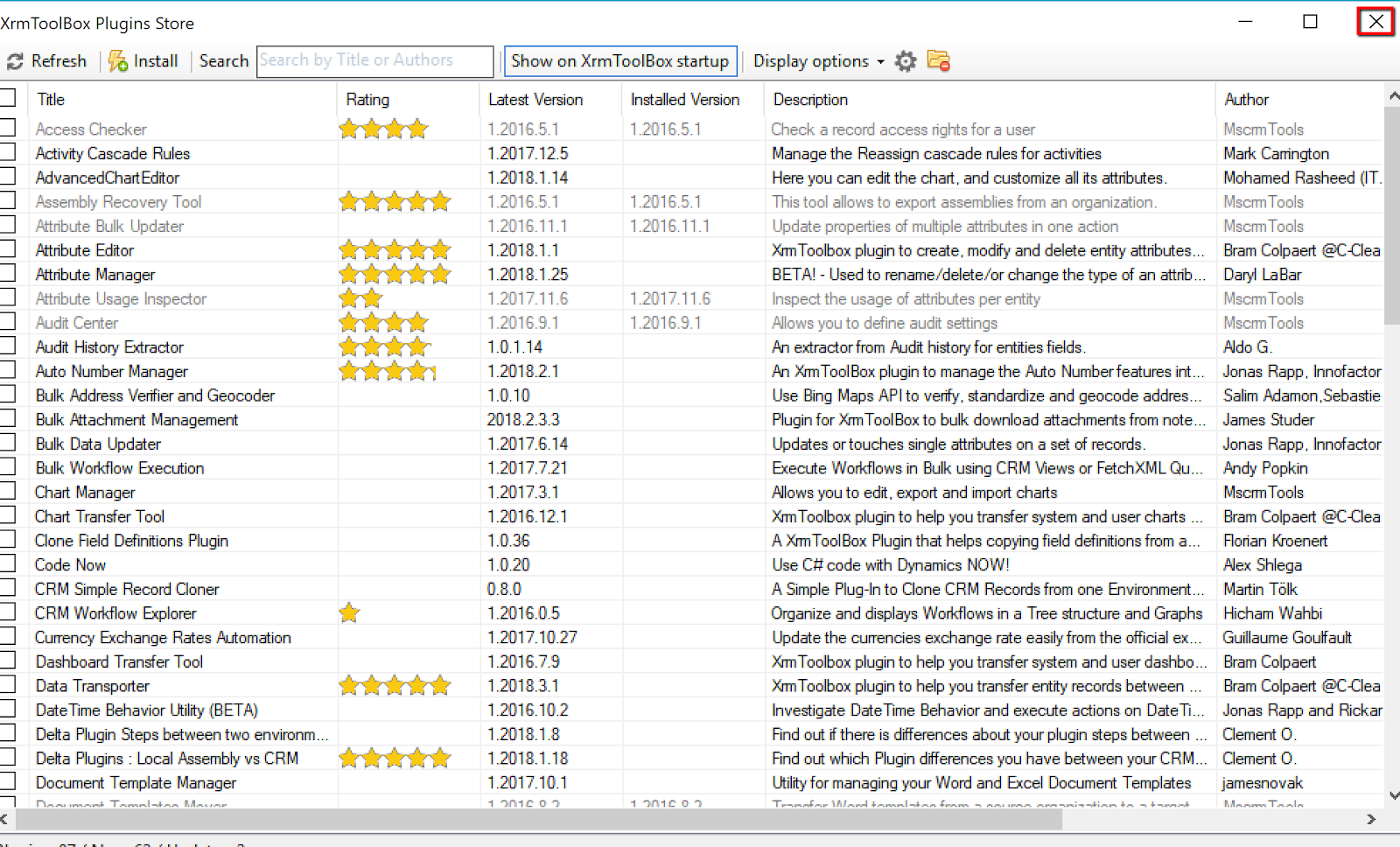Open the Display options dropdown
This screenshot has height=847, width=1400.
point(819,61)
